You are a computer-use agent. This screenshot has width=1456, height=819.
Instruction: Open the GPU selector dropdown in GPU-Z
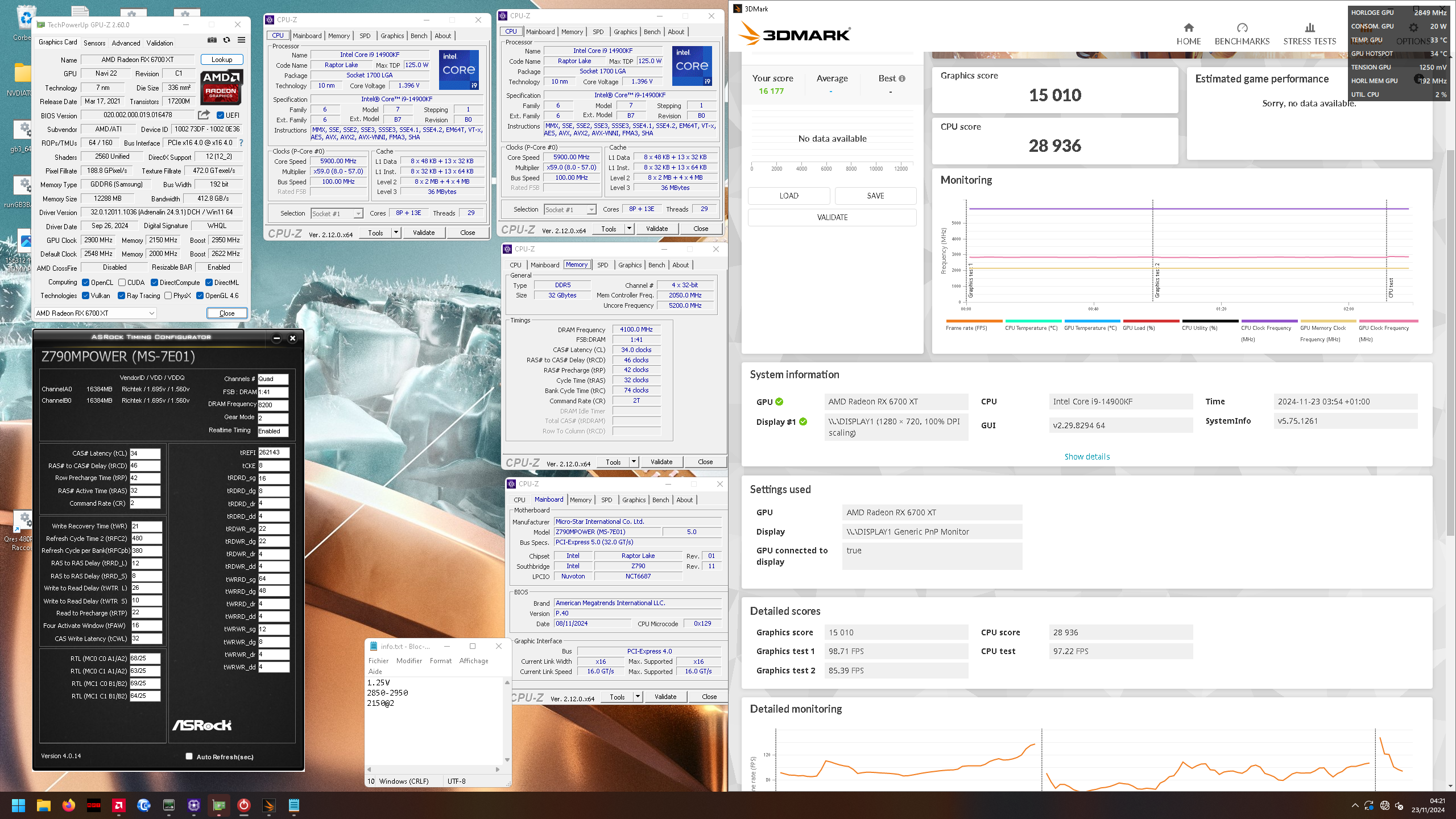95,313
